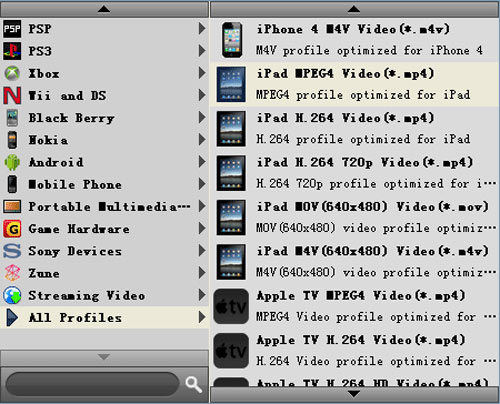This screenshot has width=500, height=404.
Task: Click the Streaming Video globe icon
Action: click(x=12, y=296)
